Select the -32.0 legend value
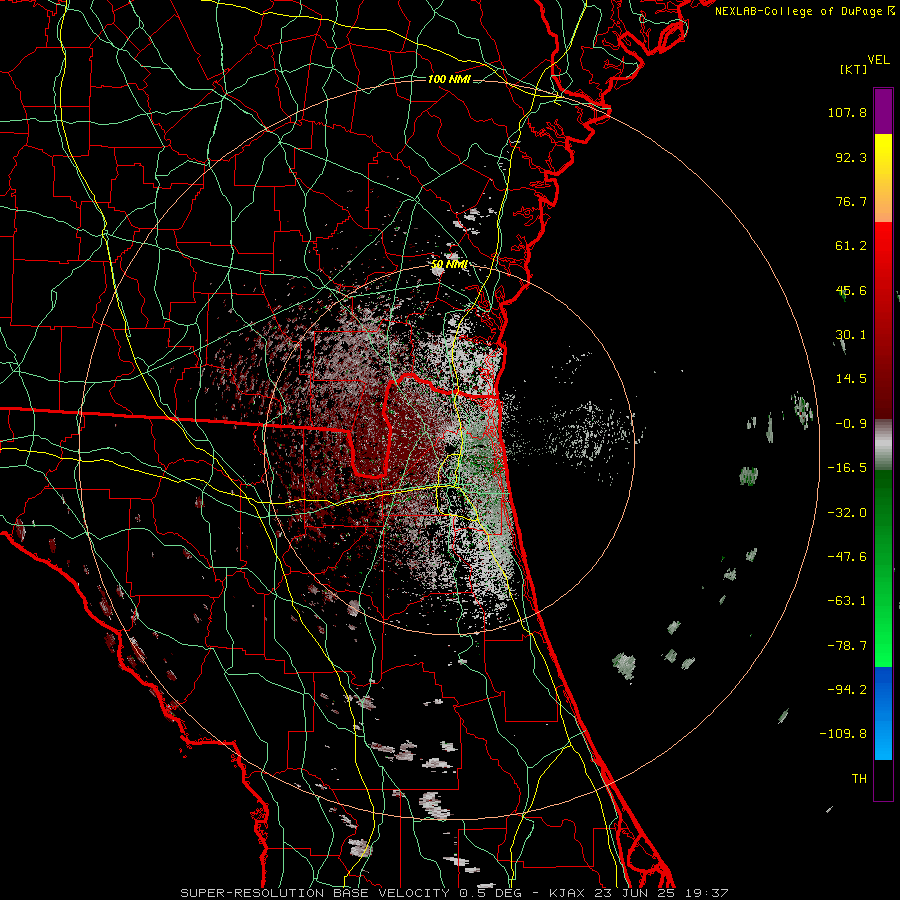Image resolution: width=900 pixels, height=900 pixels. click(x=847, y=513)
